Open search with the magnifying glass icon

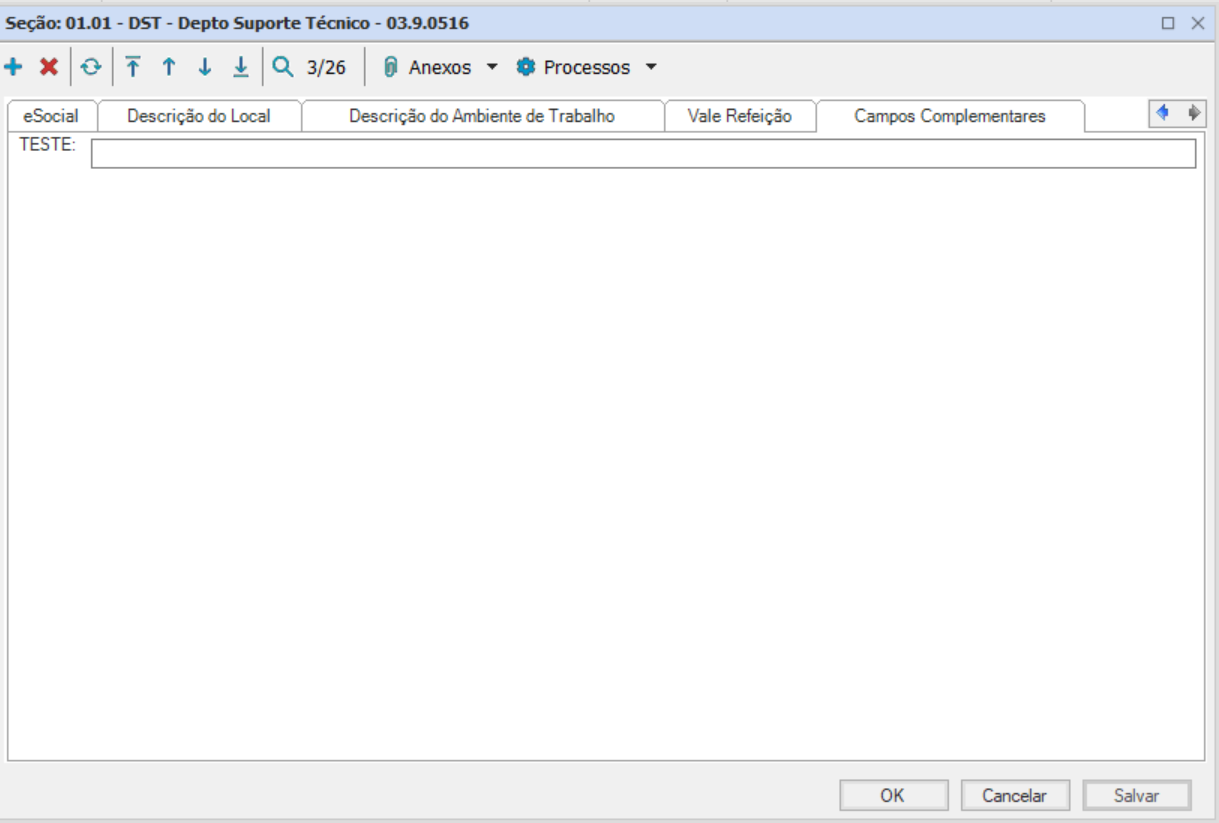click(283, 67)
